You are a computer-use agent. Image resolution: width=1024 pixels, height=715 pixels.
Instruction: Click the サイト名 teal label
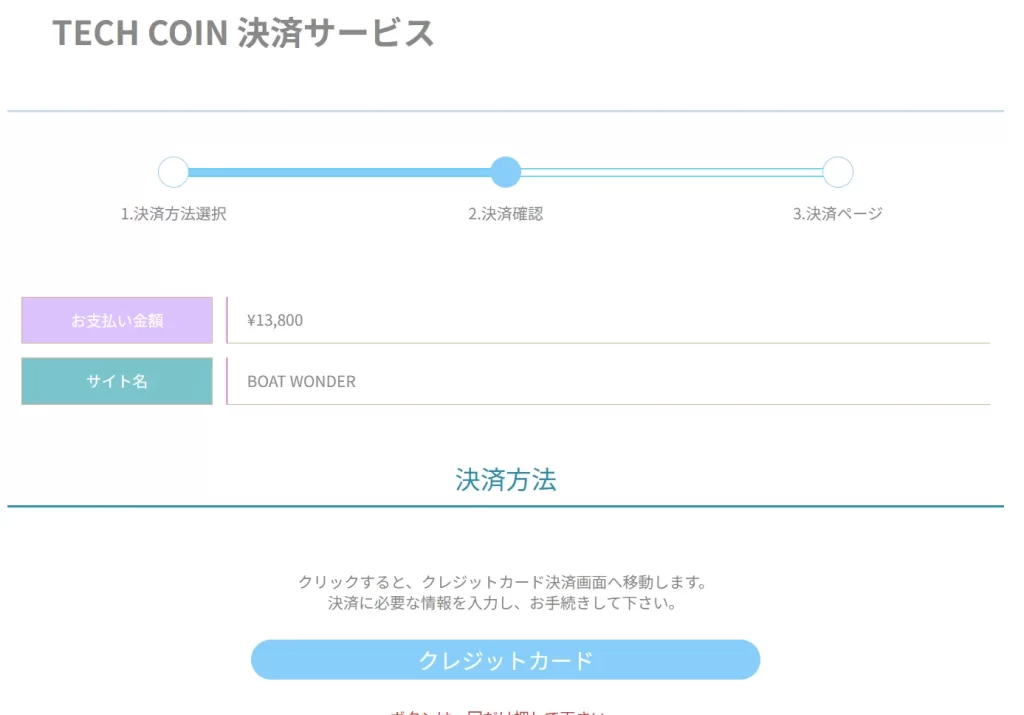pyautogui.click(x=116, y=381)
